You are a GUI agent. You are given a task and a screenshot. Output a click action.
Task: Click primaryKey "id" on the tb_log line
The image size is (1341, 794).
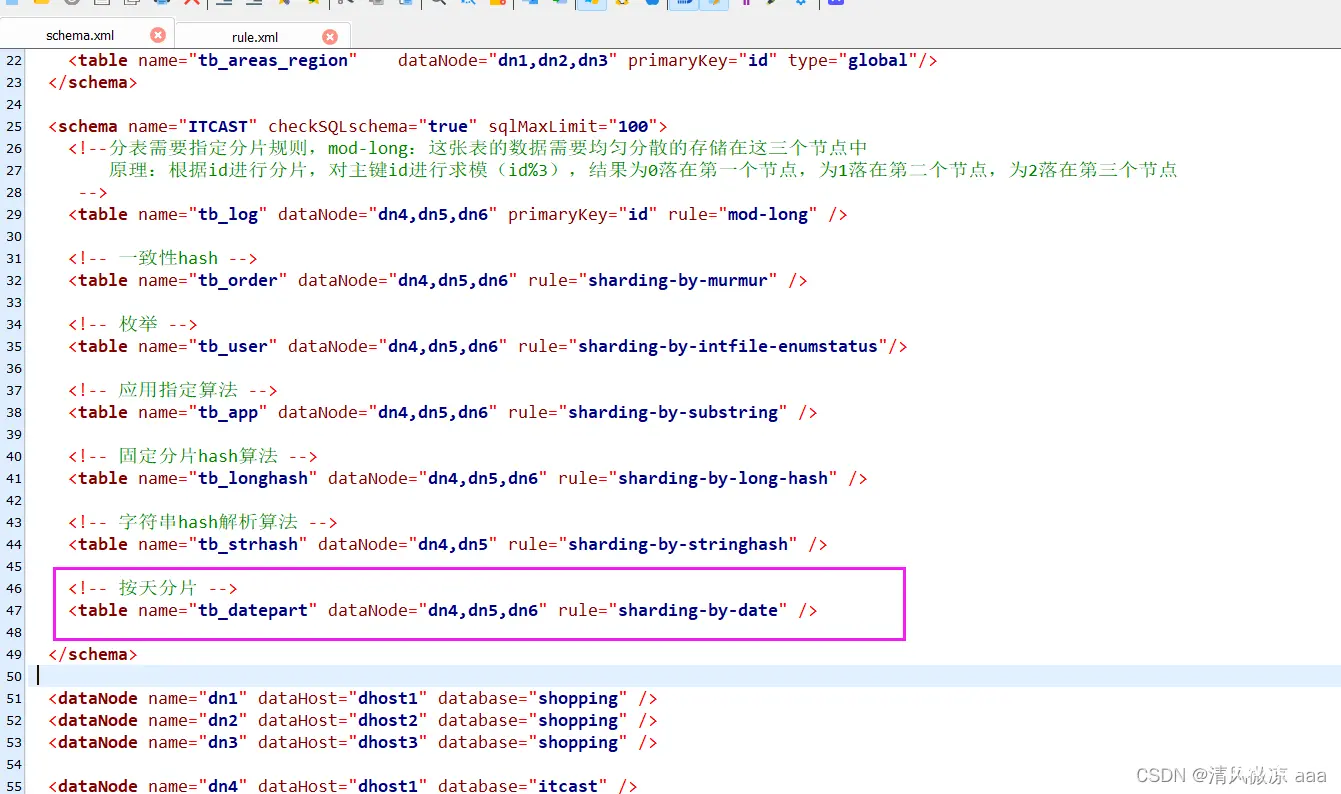638,214
